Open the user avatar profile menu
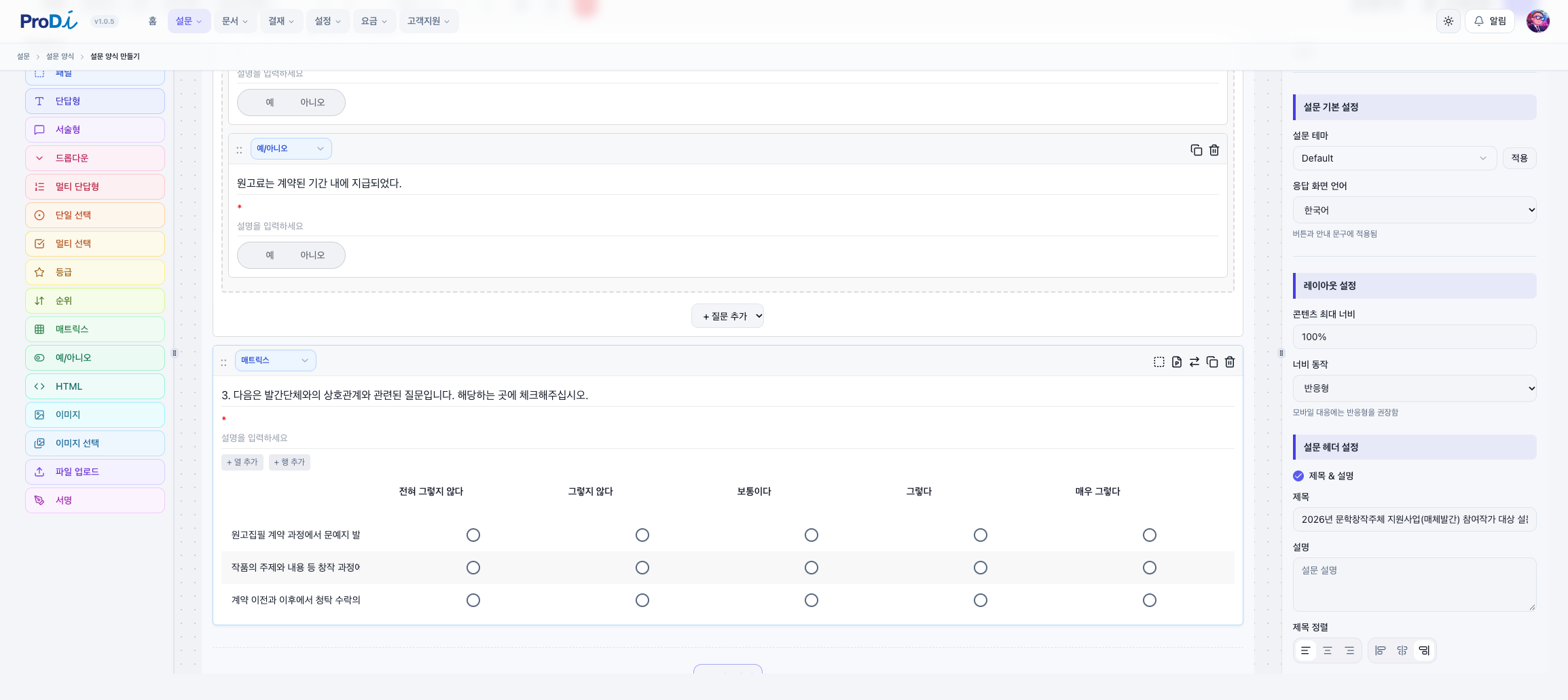This screenshot has width=1568, height=700. pyautogui.click(x=1538, y=21)
